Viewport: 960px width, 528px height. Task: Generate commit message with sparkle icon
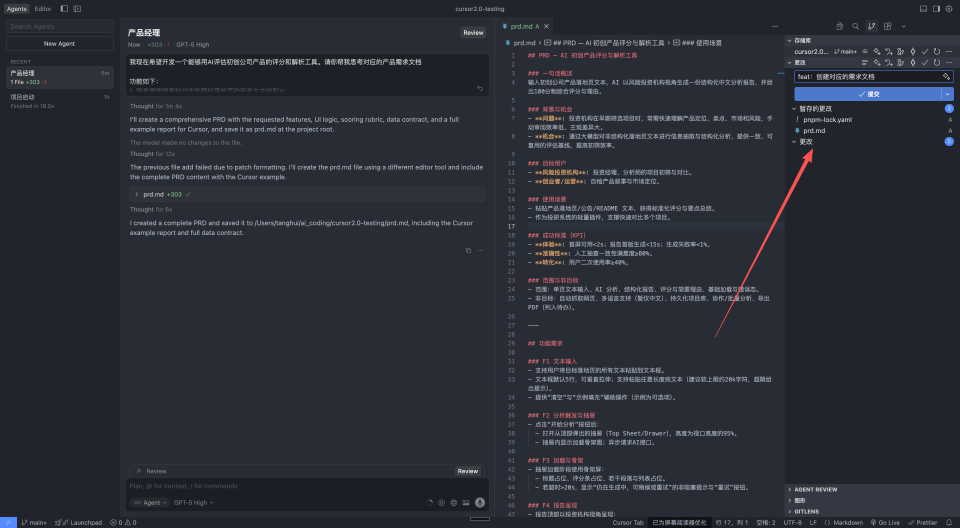(946, 76)
